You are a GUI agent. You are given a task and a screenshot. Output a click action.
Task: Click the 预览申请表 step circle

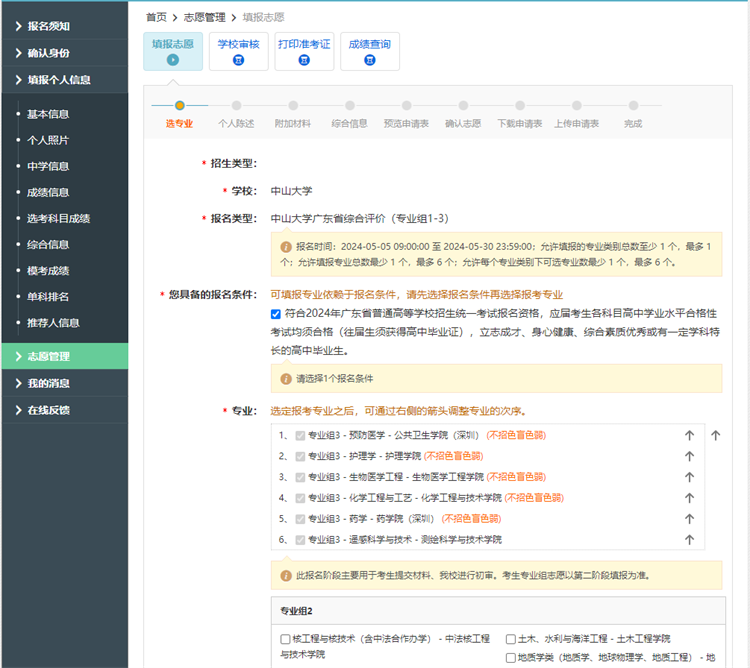407,105
